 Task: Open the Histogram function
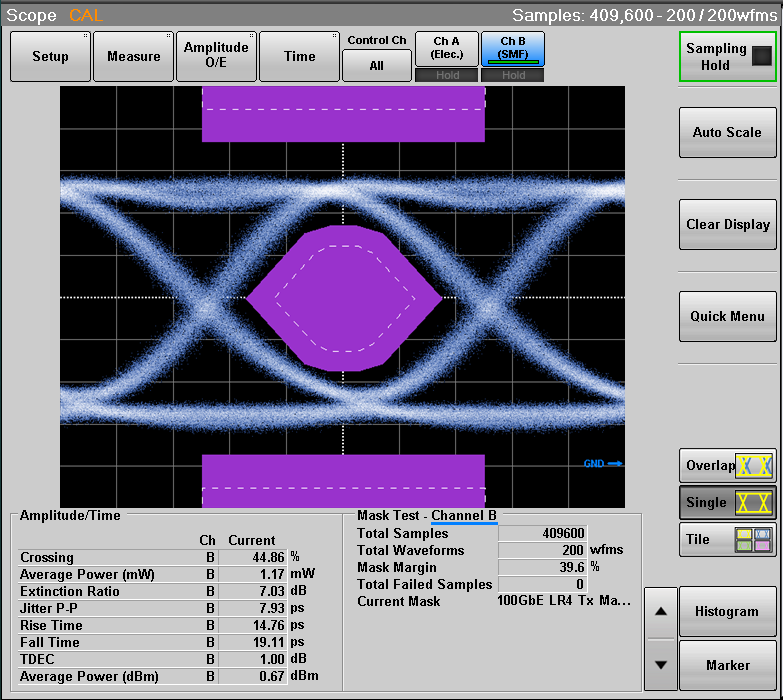(x=727, y=612)
